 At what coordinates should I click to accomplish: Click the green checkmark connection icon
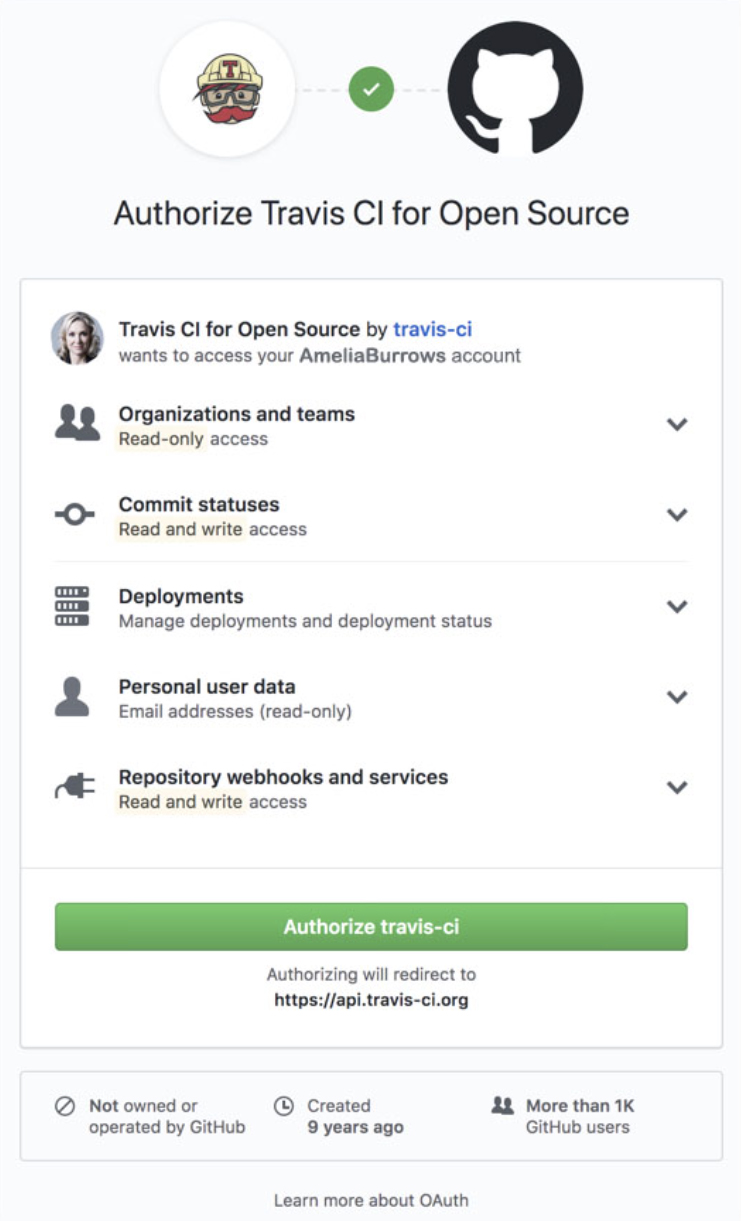pos(371,89)
